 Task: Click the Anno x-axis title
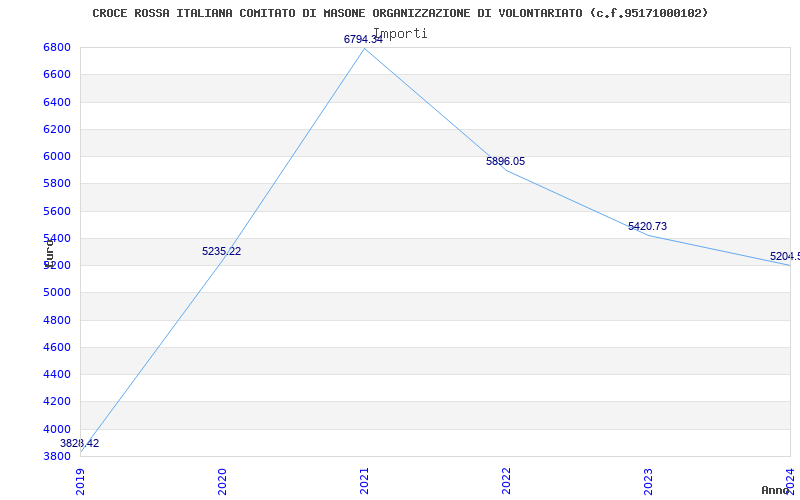coord(774,490)
